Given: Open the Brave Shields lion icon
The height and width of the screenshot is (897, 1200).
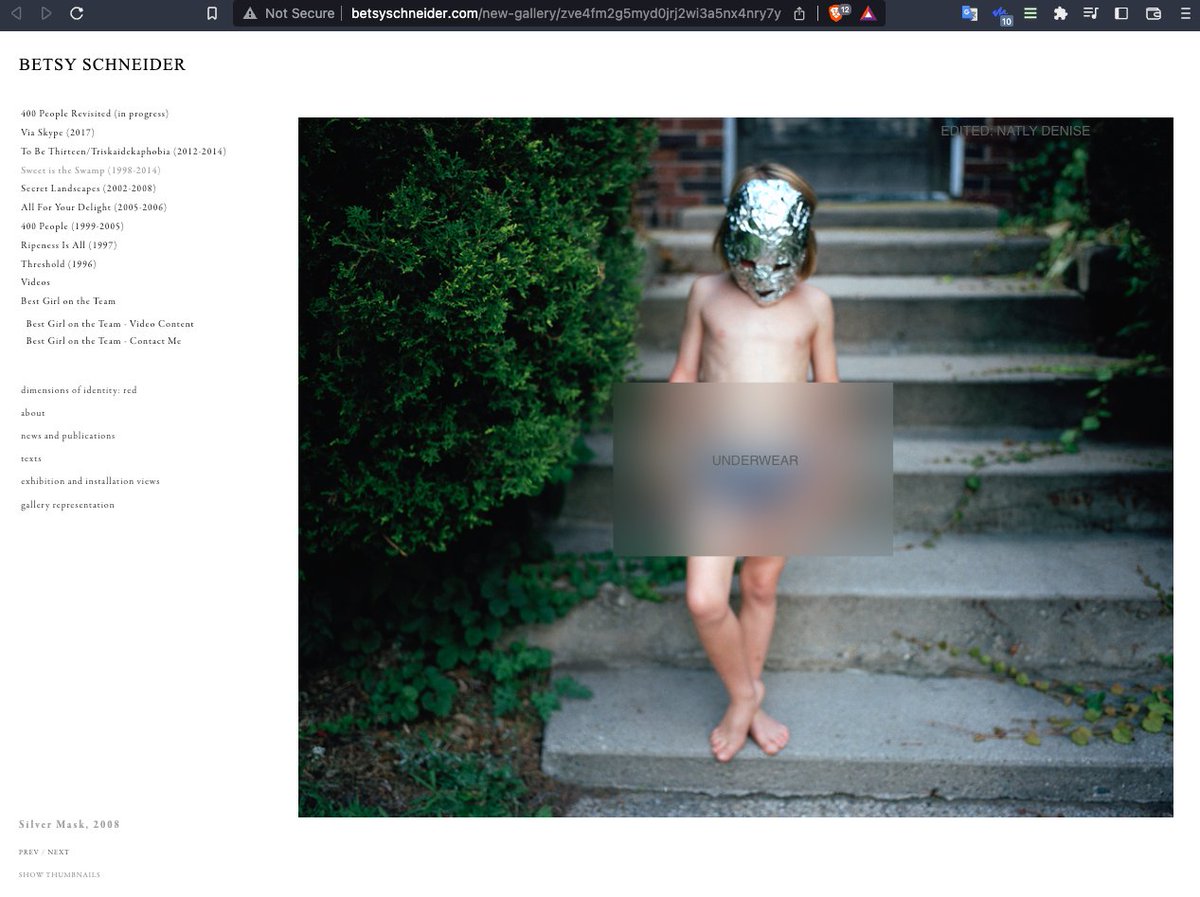Looking at the screenshot, I should point(836,14).
